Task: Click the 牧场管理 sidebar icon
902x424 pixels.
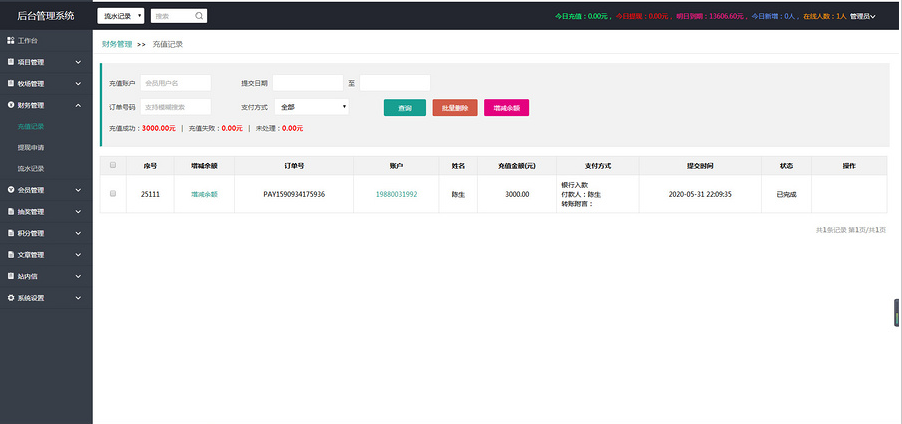Action: [10, 84]
